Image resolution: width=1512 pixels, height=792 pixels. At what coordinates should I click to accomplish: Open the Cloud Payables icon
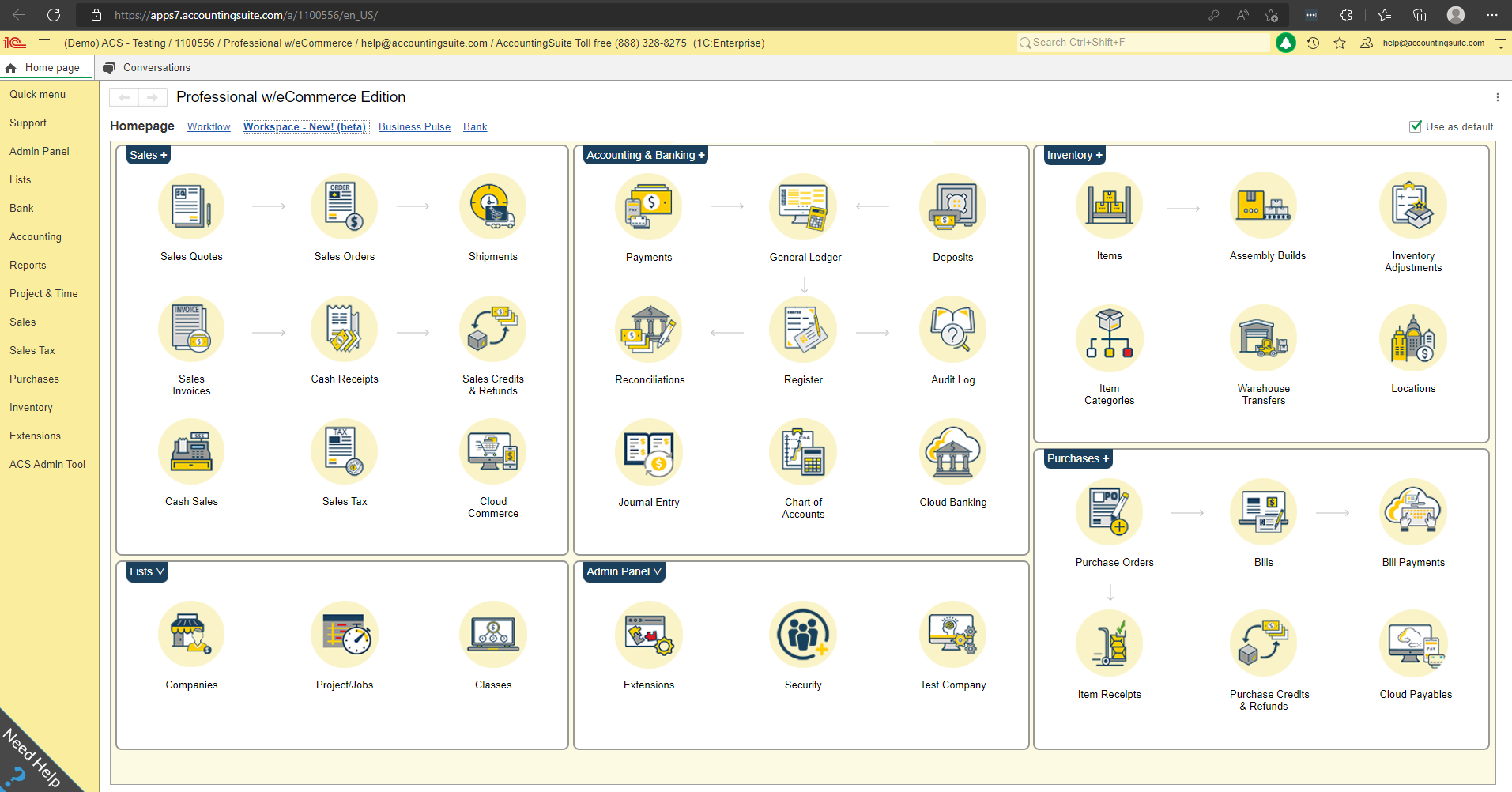pyautogui.click(x=1413, y=643)
